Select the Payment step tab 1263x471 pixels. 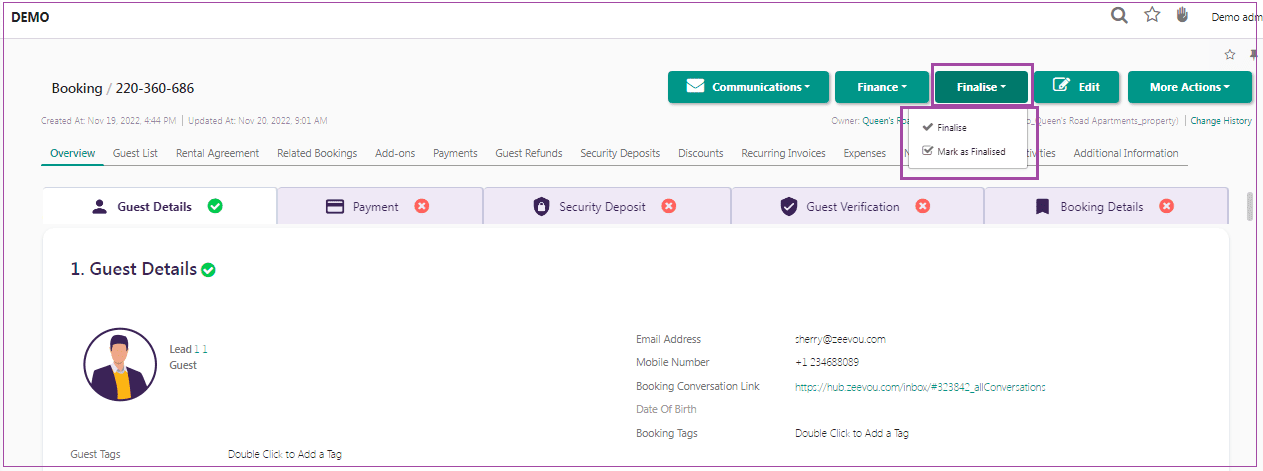click(381, 206)
